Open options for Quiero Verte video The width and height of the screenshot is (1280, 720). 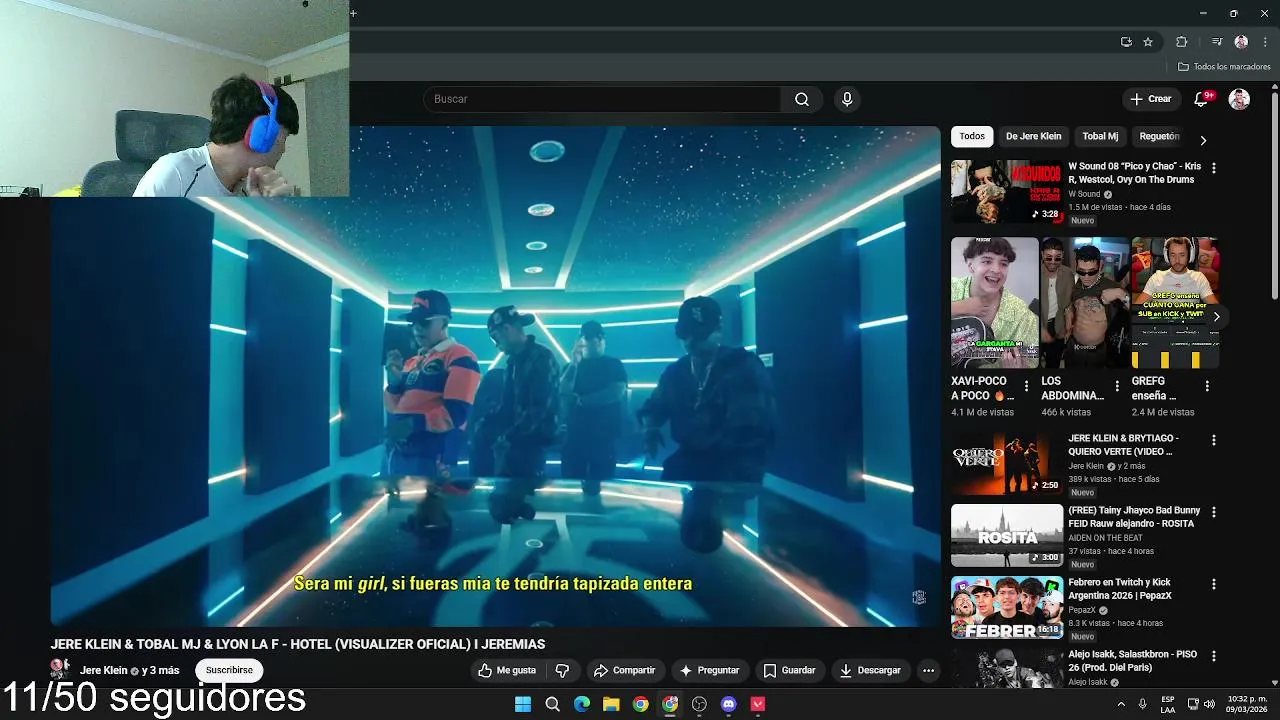point(1214,440)
